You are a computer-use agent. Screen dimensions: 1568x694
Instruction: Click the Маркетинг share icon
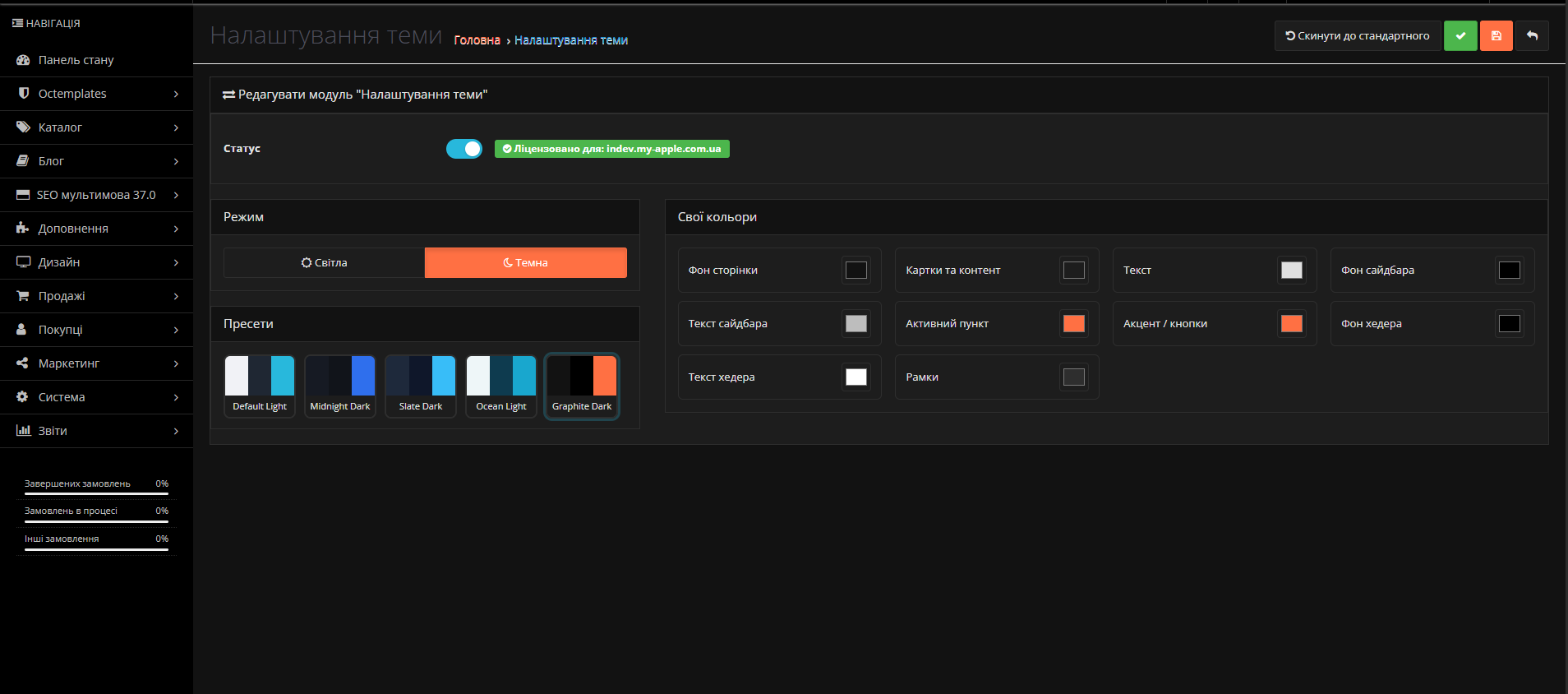click(x=22, y=363)
